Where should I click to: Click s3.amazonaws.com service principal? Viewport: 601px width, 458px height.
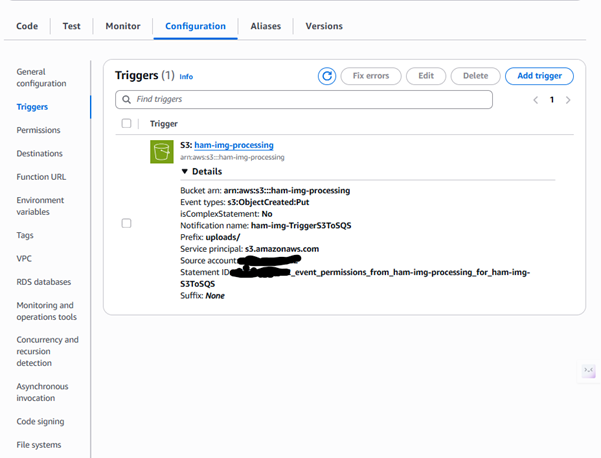click(282, 249)
